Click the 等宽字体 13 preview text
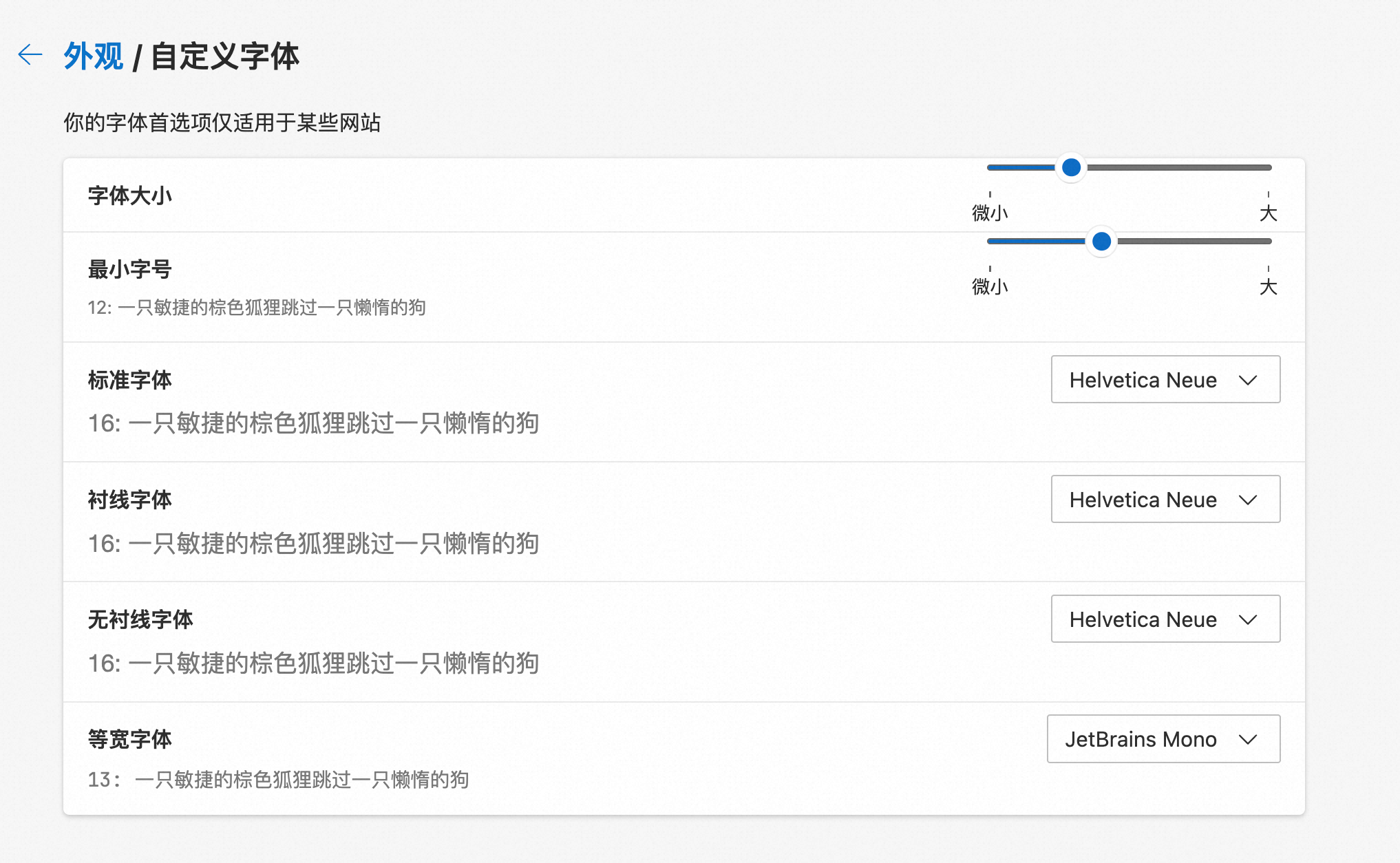 point(278,780)
